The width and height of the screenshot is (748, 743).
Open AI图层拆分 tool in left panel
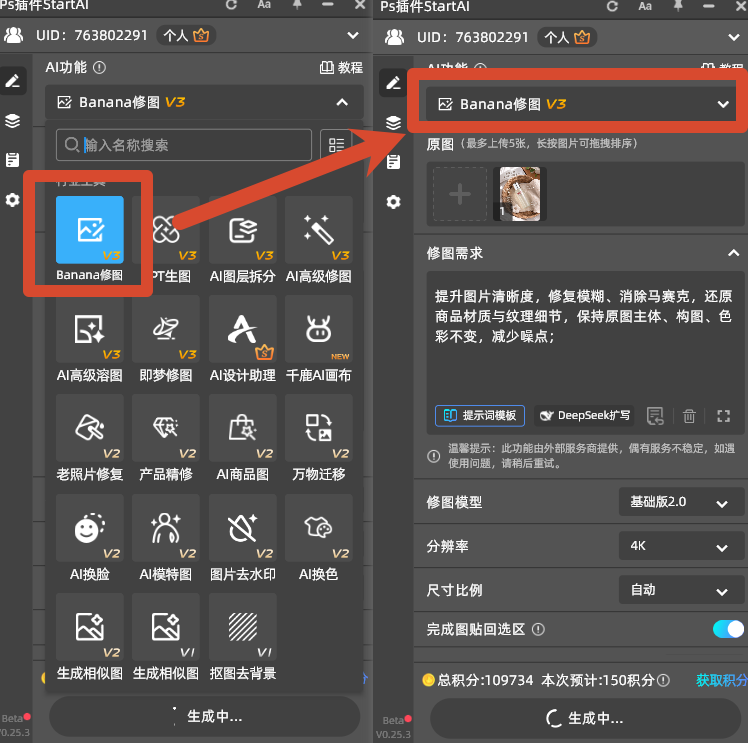click(242, 230)
